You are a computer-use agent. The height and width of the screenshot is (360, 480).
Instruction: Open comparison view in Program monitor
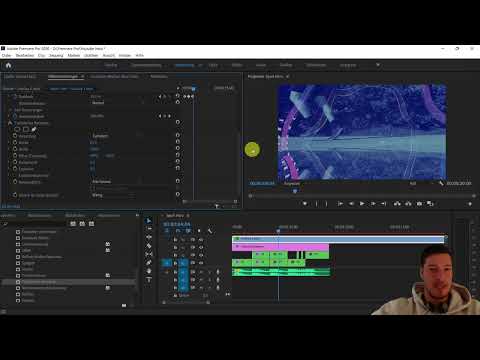430,203
